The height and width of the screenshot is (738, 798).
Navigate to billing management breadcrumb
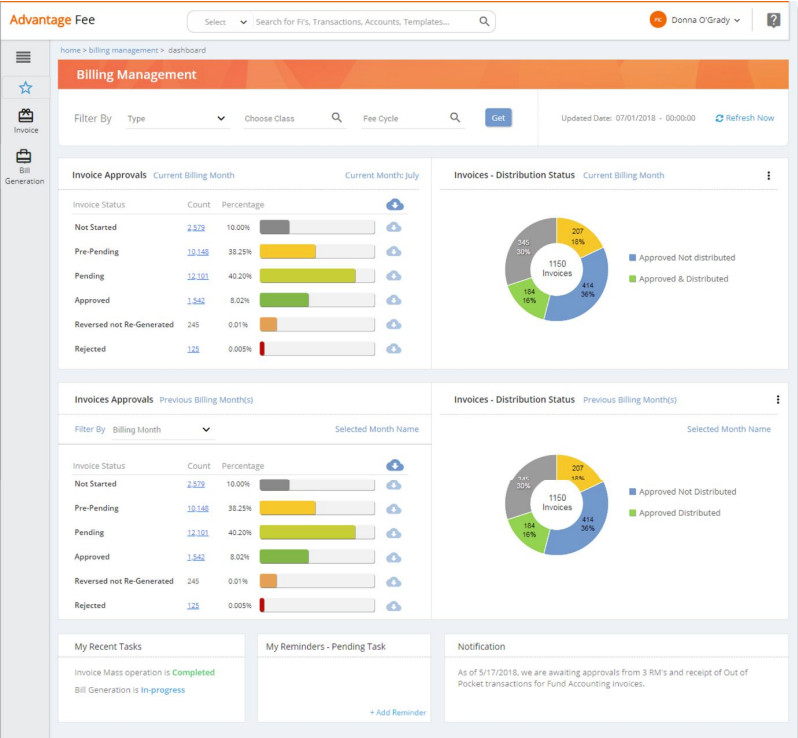[124, 50]
